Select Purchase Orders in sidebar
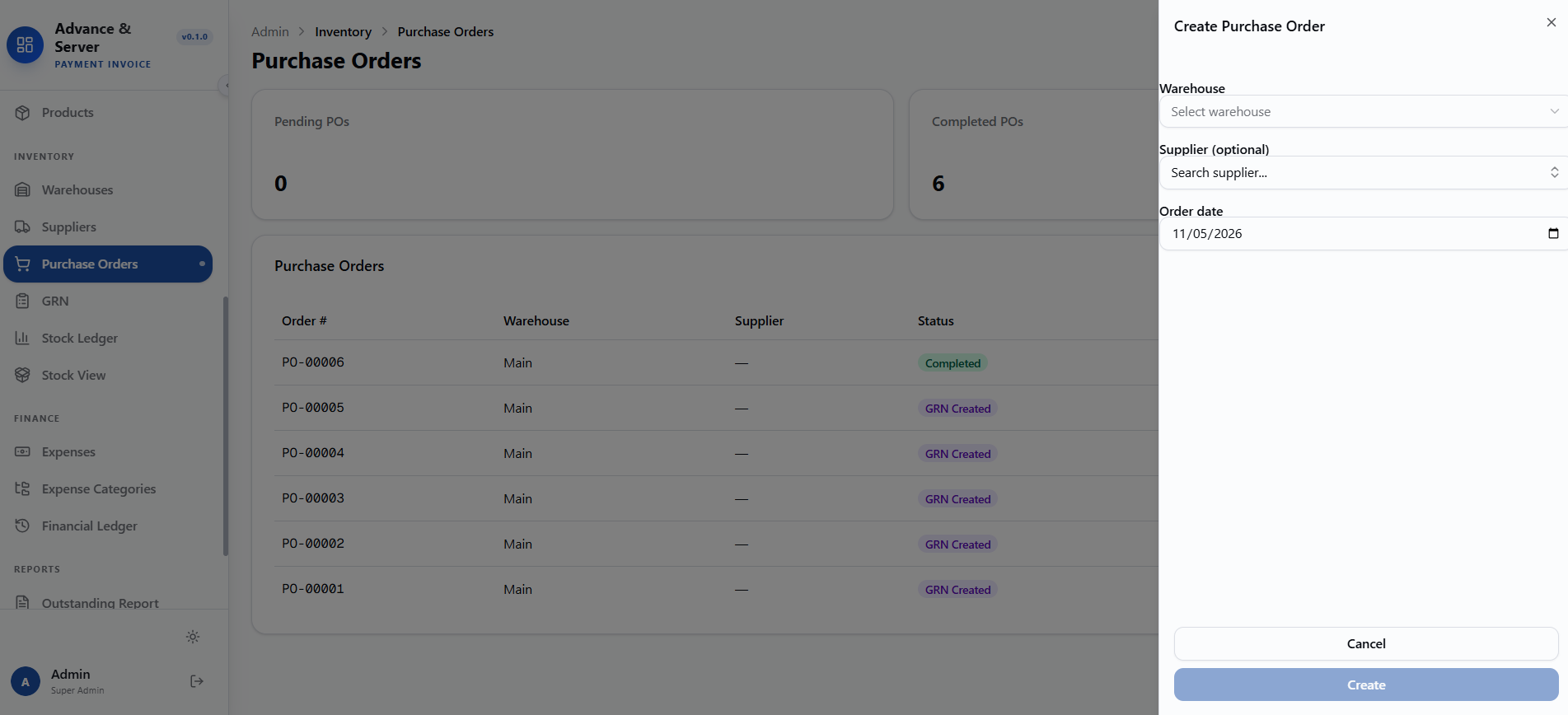The width and height of the screenshot is (1568, 715). tap(108, 264)
